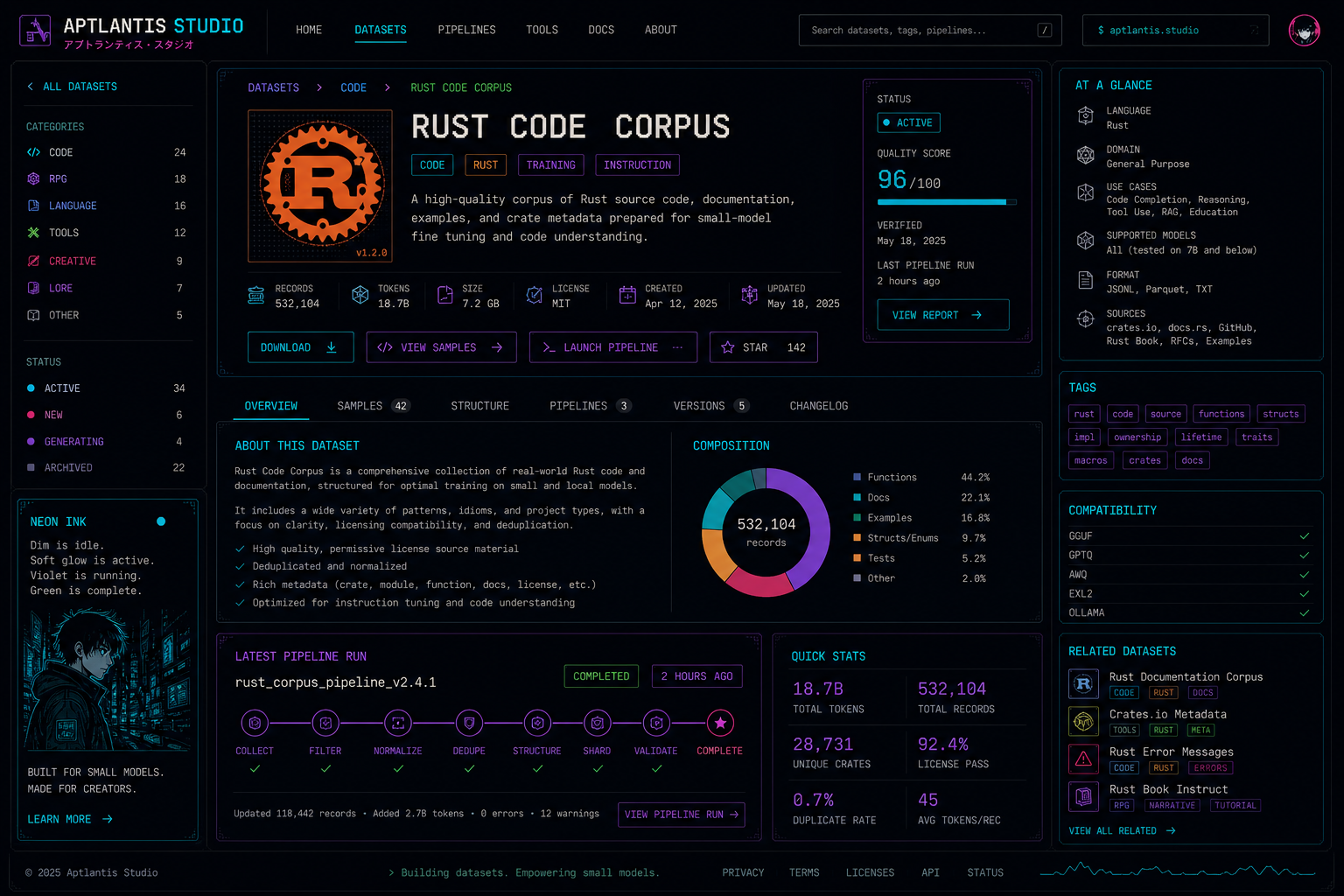Click the Size file icon
This screenshot has width=1344, height=896.
point(444,296)
